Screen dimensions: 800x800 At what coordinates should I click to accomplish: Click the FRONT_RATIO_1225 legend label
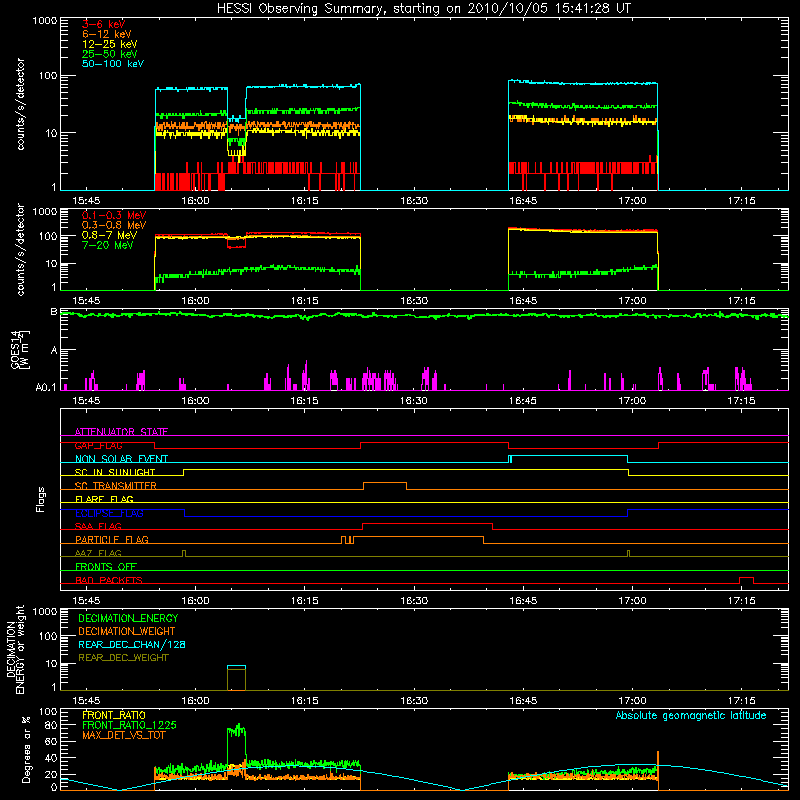(x=129, y=725)
